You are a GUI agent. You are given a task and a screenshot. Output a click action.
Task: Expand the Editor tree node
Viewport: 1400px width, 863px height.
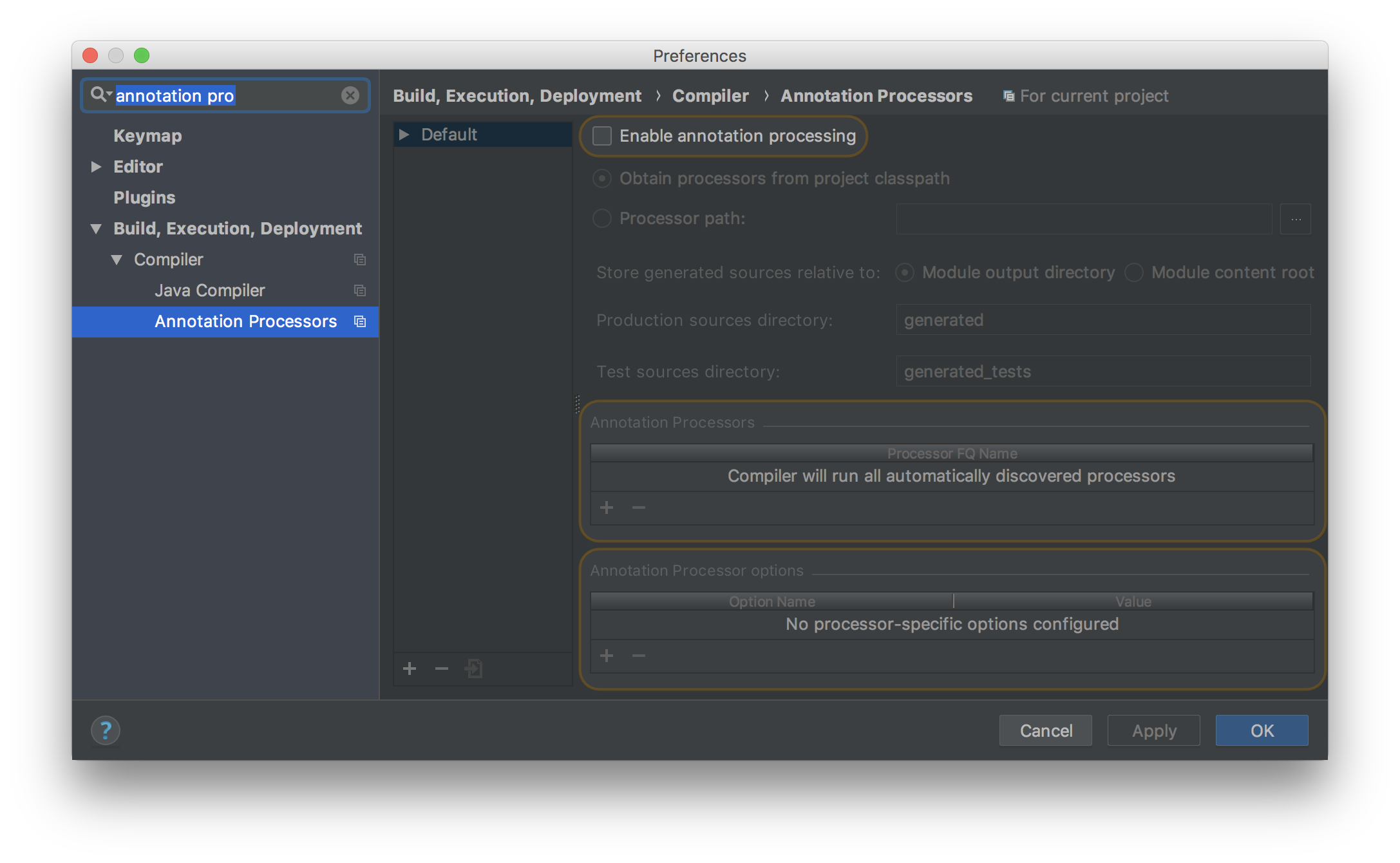pos(97,167)
